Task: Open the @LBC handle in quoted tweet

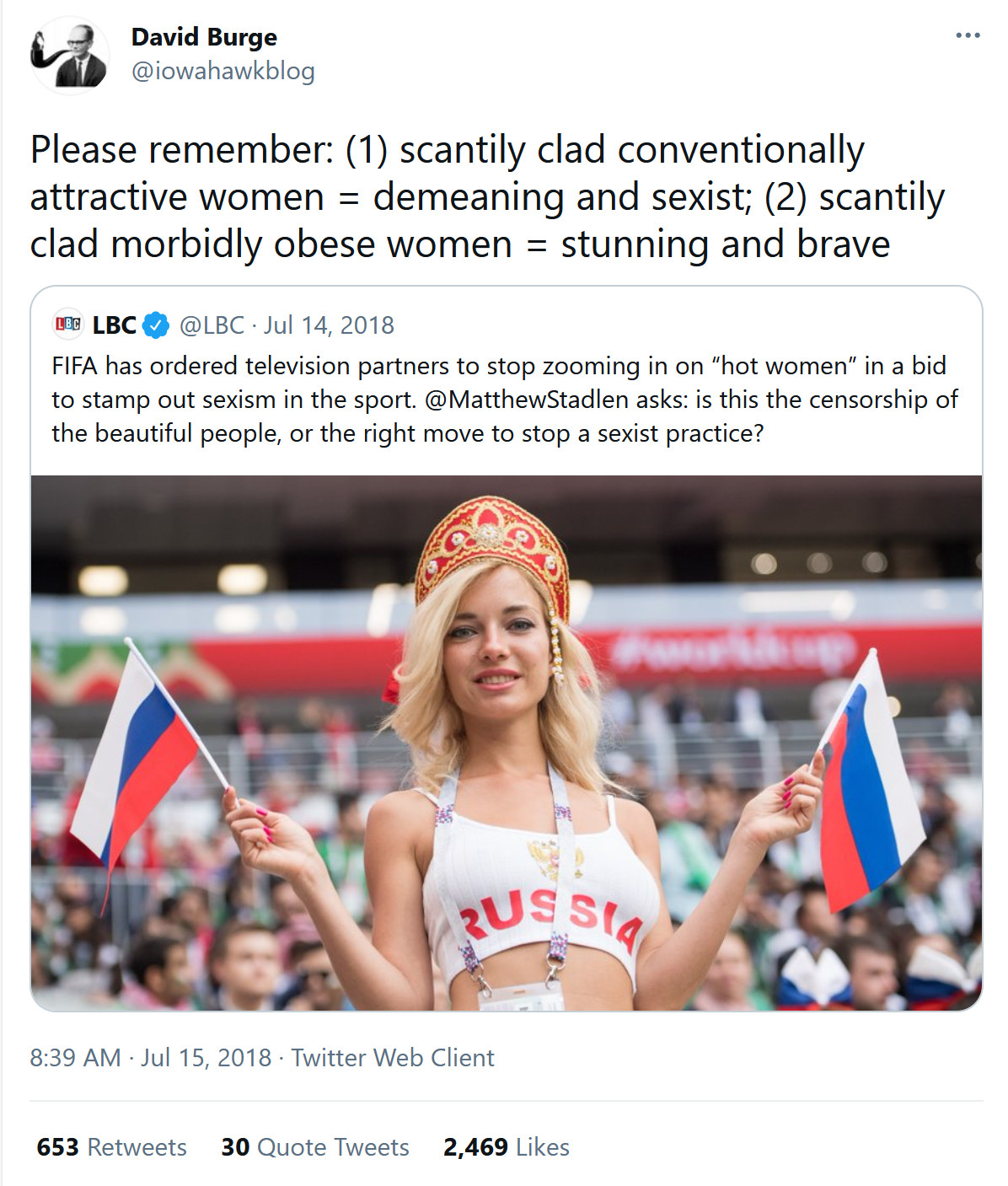Action: coord(212,325)
